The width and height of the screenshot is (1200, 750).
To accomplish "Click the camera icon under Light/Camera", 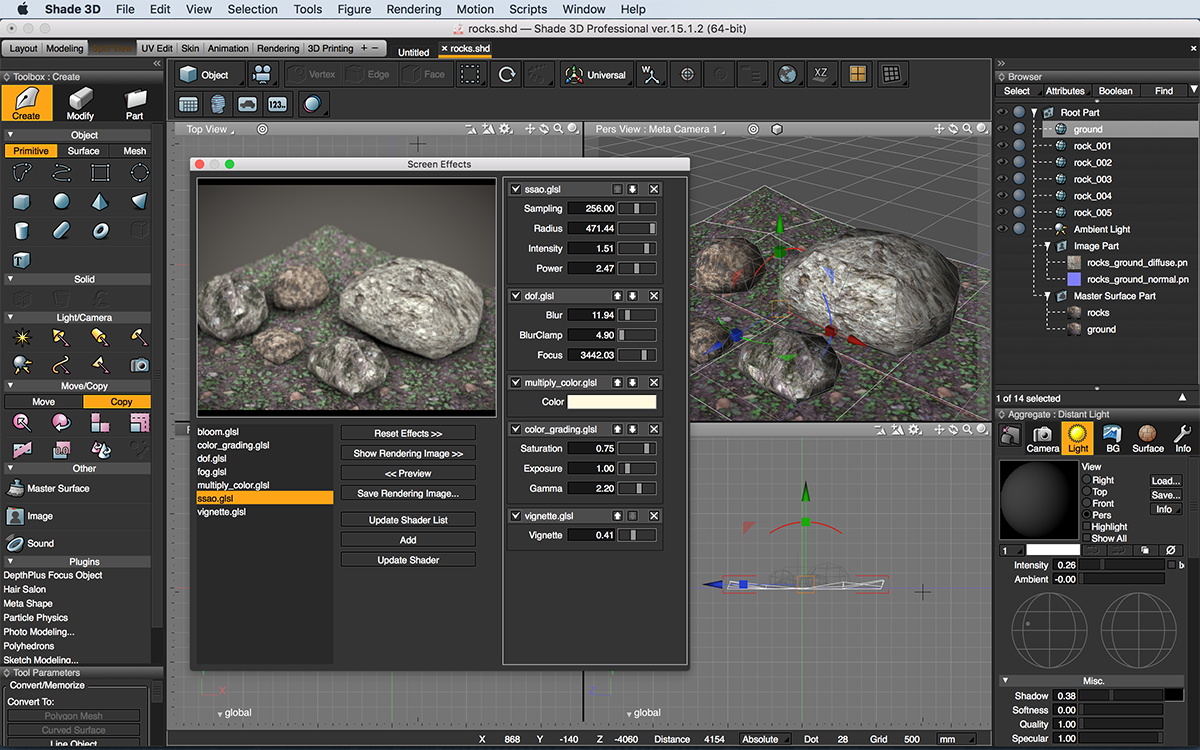I will pyautogui.click(x=140, y=365).
